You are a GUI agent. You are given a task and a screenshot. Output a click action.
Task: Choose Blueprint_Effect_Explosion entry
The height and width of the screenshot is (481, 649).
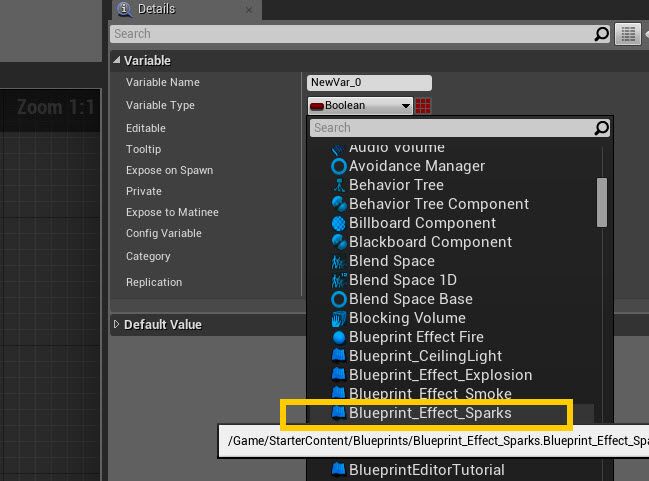[x=440, y=375]
